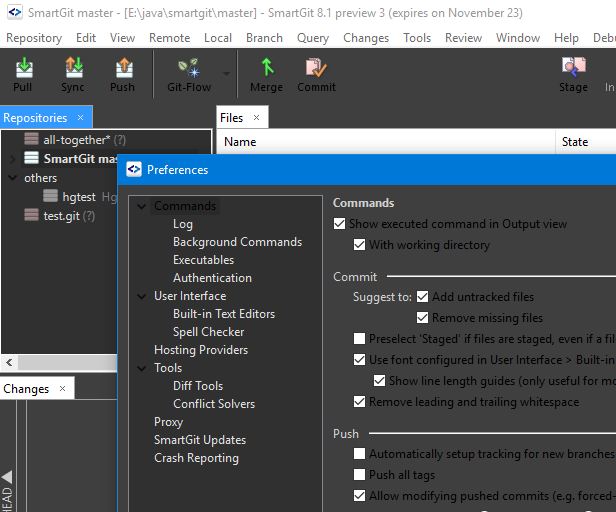
Task: Close the Repositories tab
Action: pos(81,117)
